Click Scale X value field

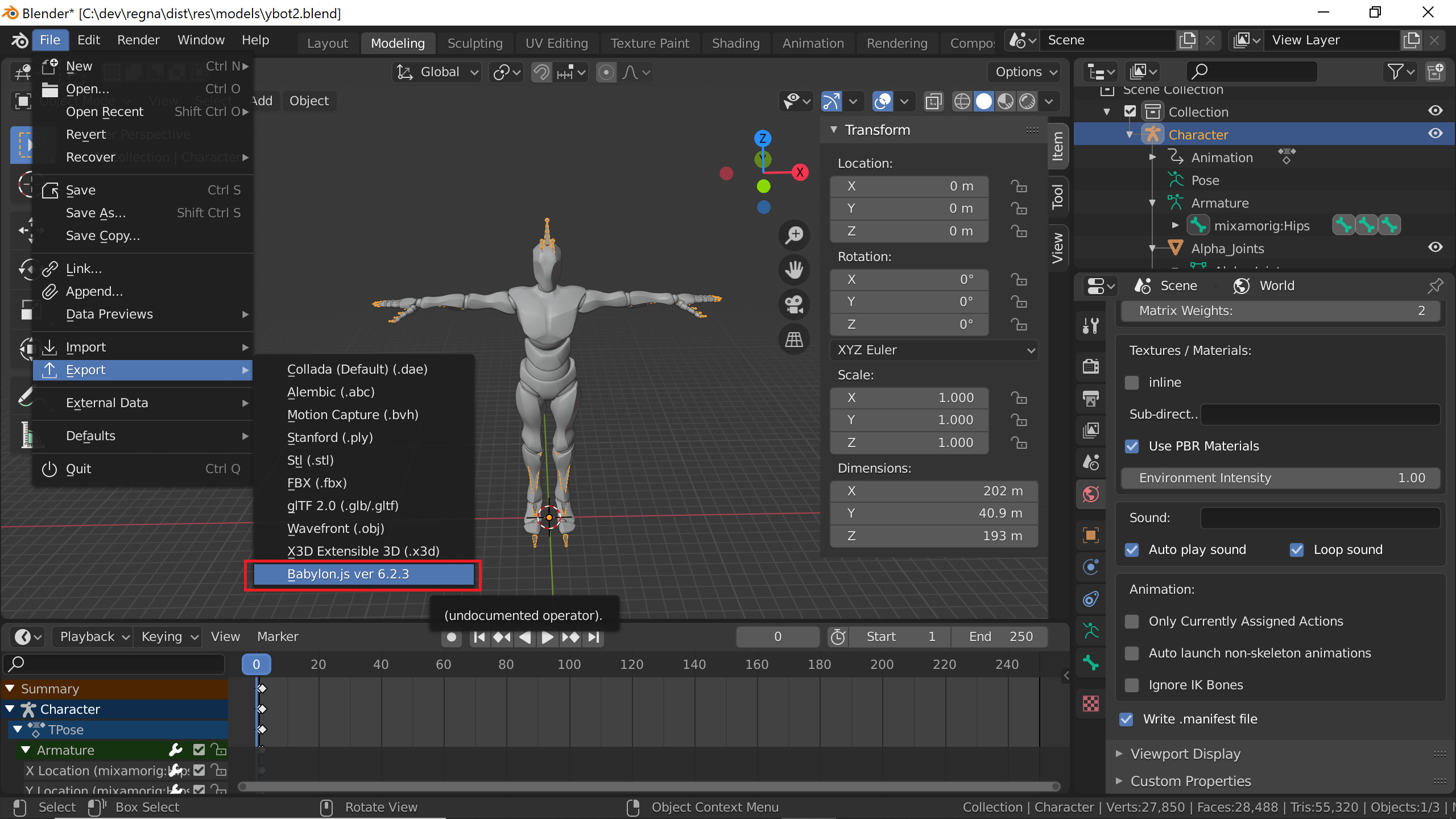pyautogui.click(x=909, y=398)
